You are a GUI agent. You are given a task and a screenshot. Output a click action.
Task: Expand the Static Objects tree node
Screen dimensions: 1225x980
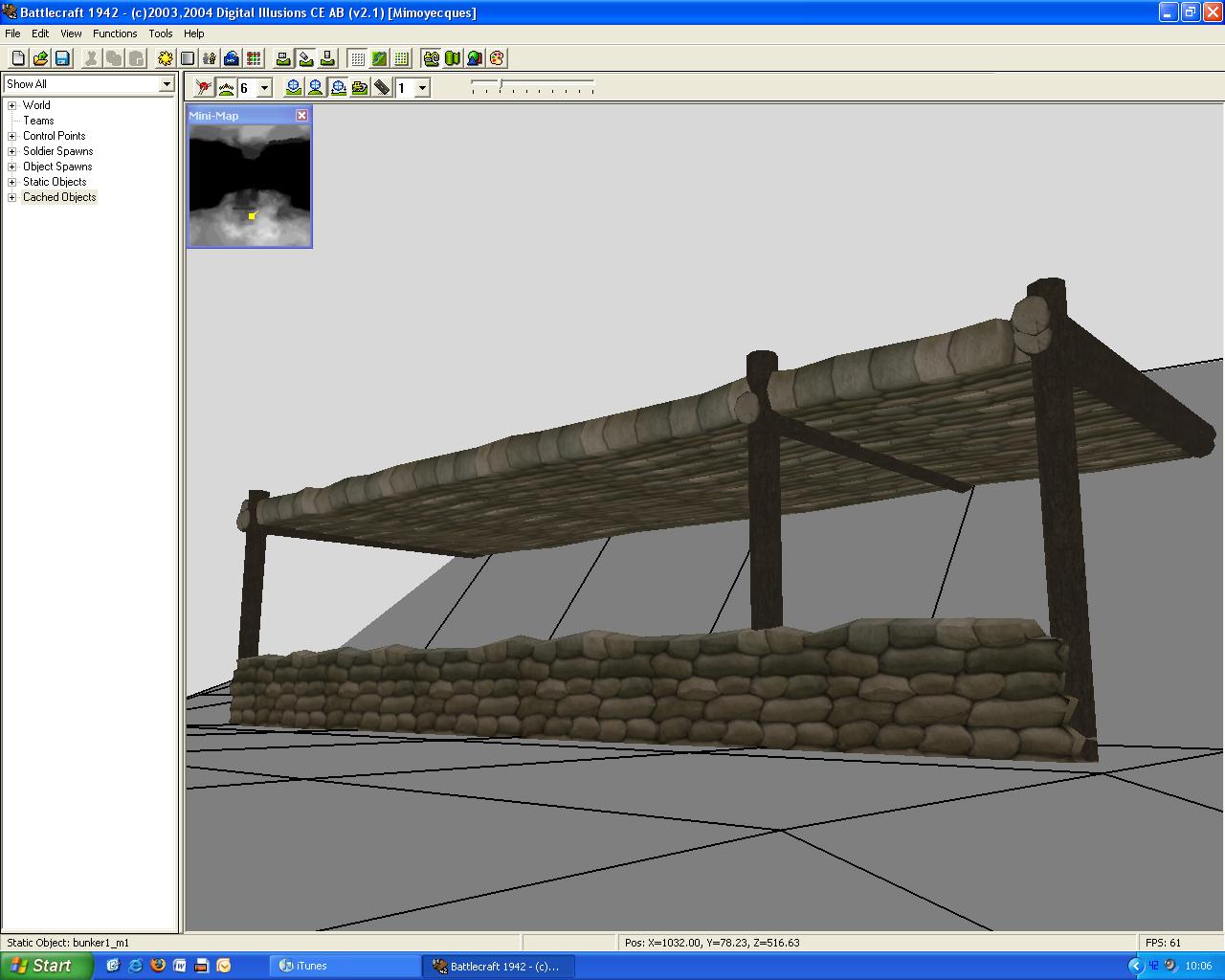click(x=12, y=182)
